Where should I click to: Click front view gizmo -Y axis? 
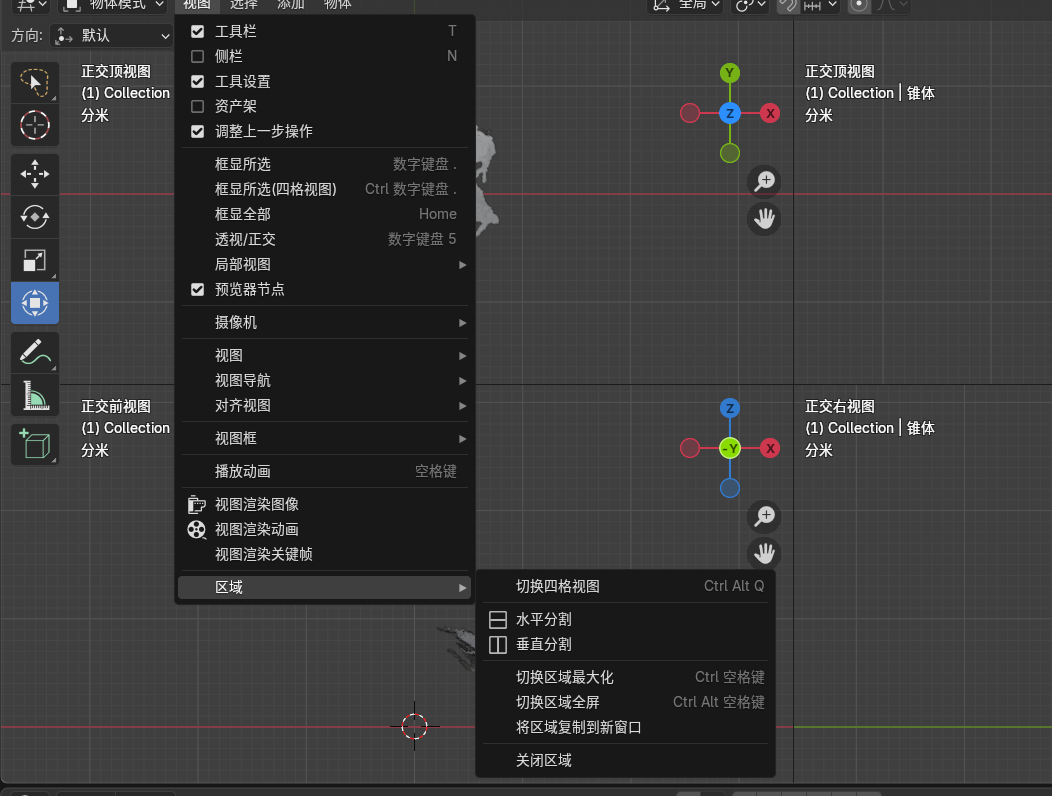coord(730,448)
